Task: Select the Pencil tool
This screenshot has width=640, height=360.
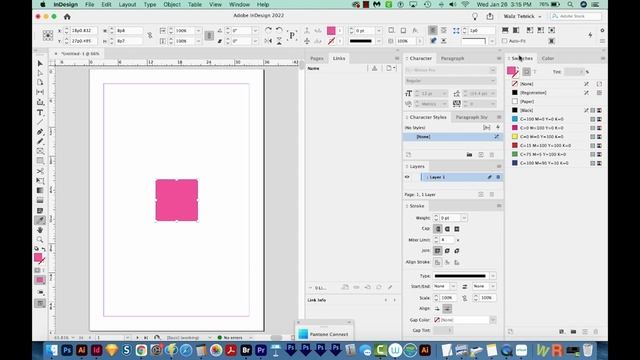Action: point(40,142)
